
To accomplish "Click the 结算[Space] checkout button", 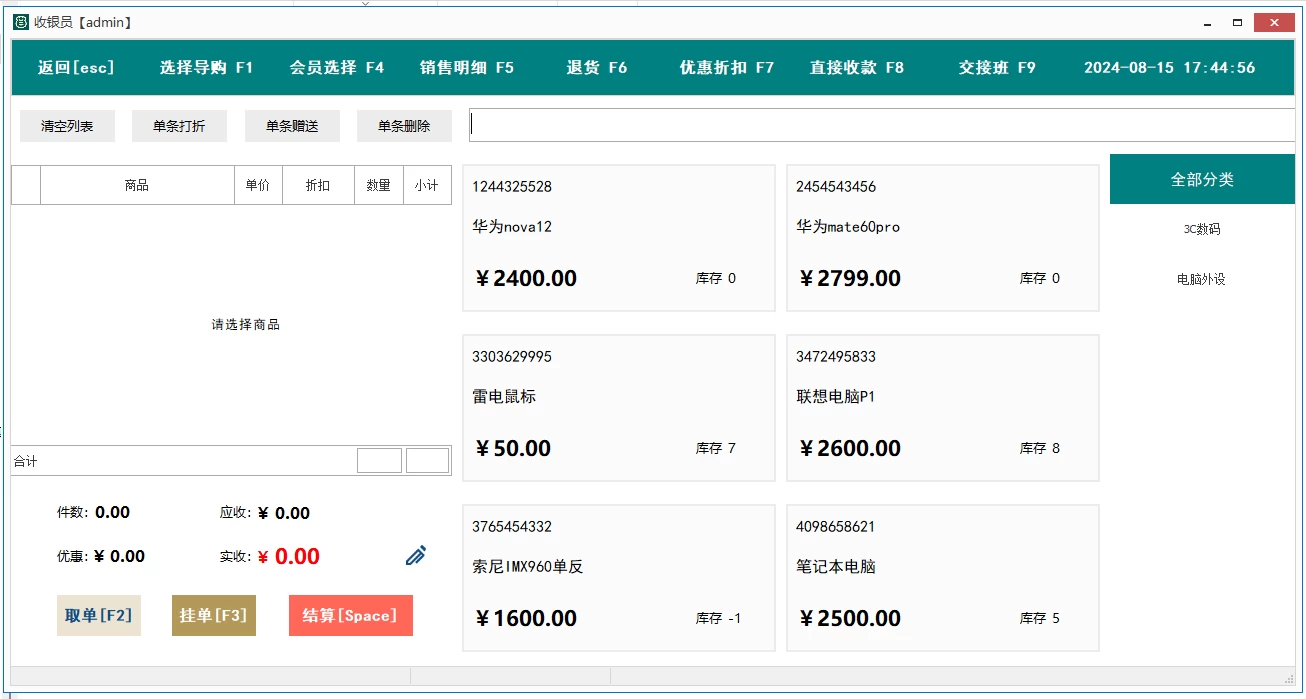I will coord(350,616).
